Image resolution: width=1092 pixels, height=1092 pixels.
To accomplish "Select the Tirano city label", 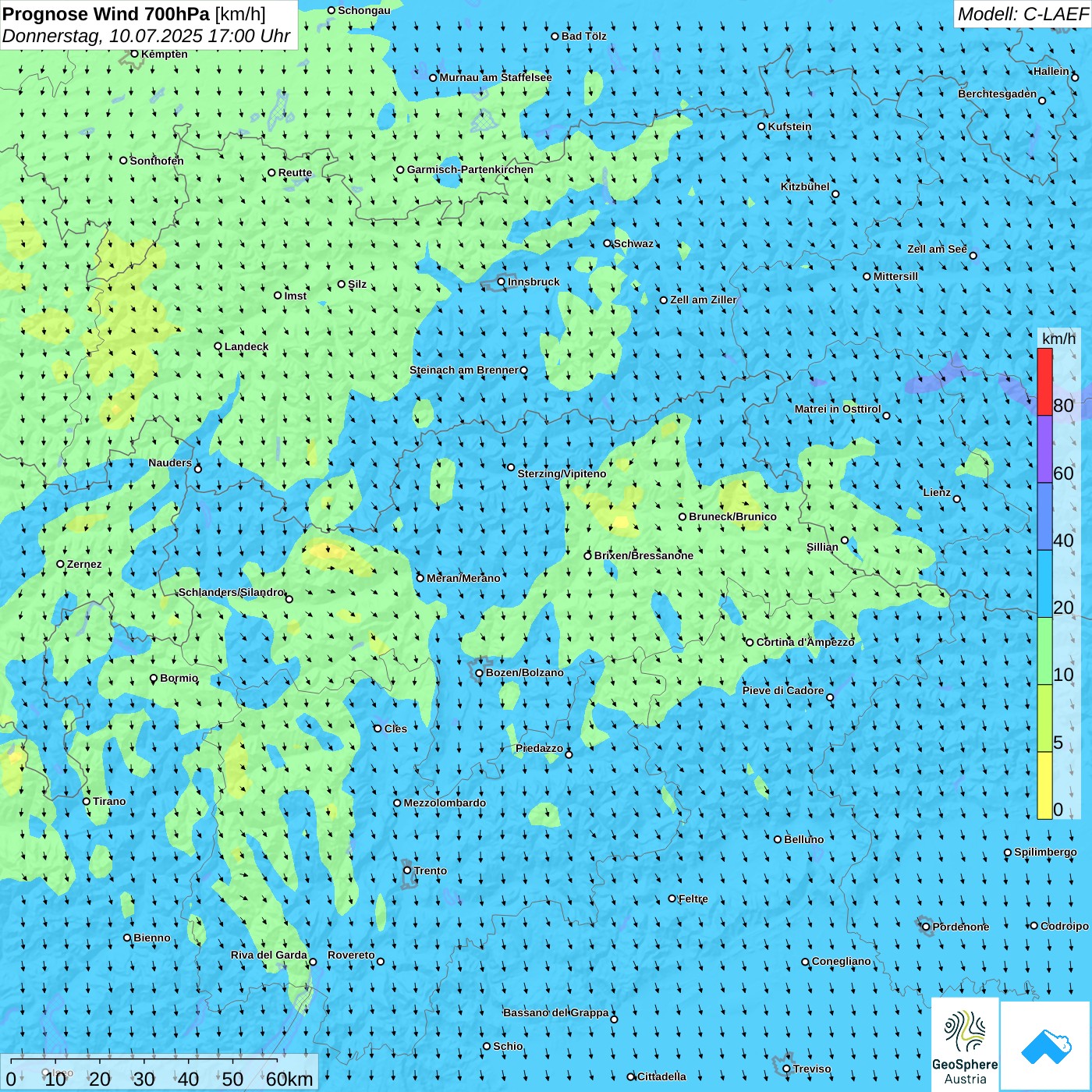I will tap(109, 801).
